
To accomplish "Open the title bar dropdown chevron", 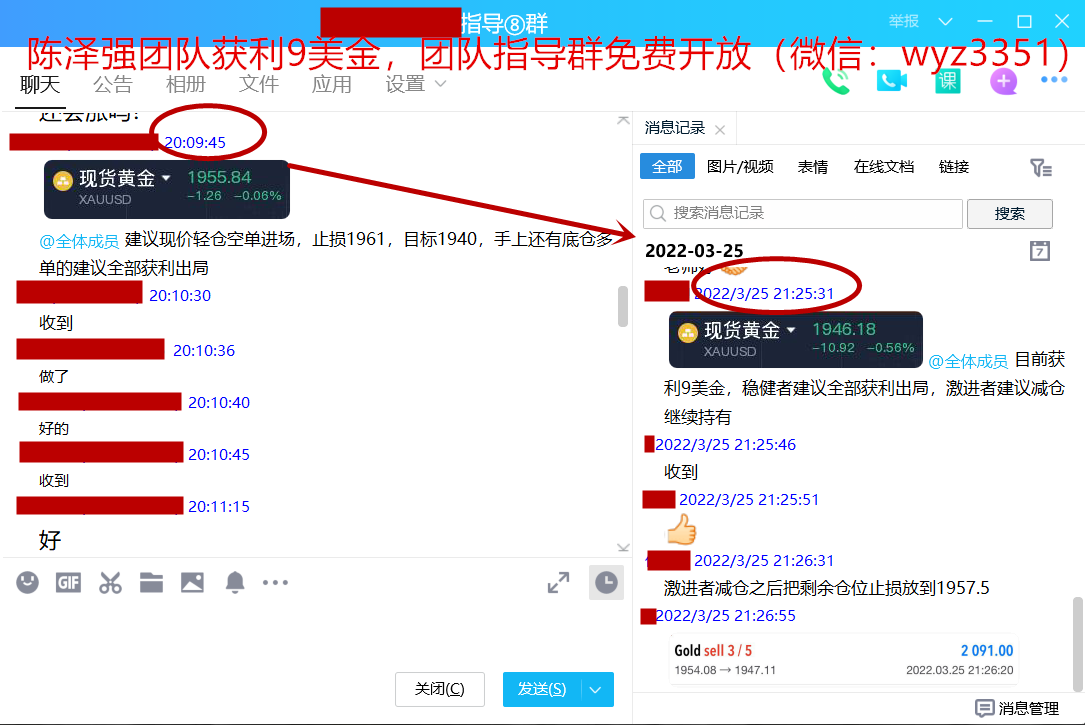I will coord(945,21).
